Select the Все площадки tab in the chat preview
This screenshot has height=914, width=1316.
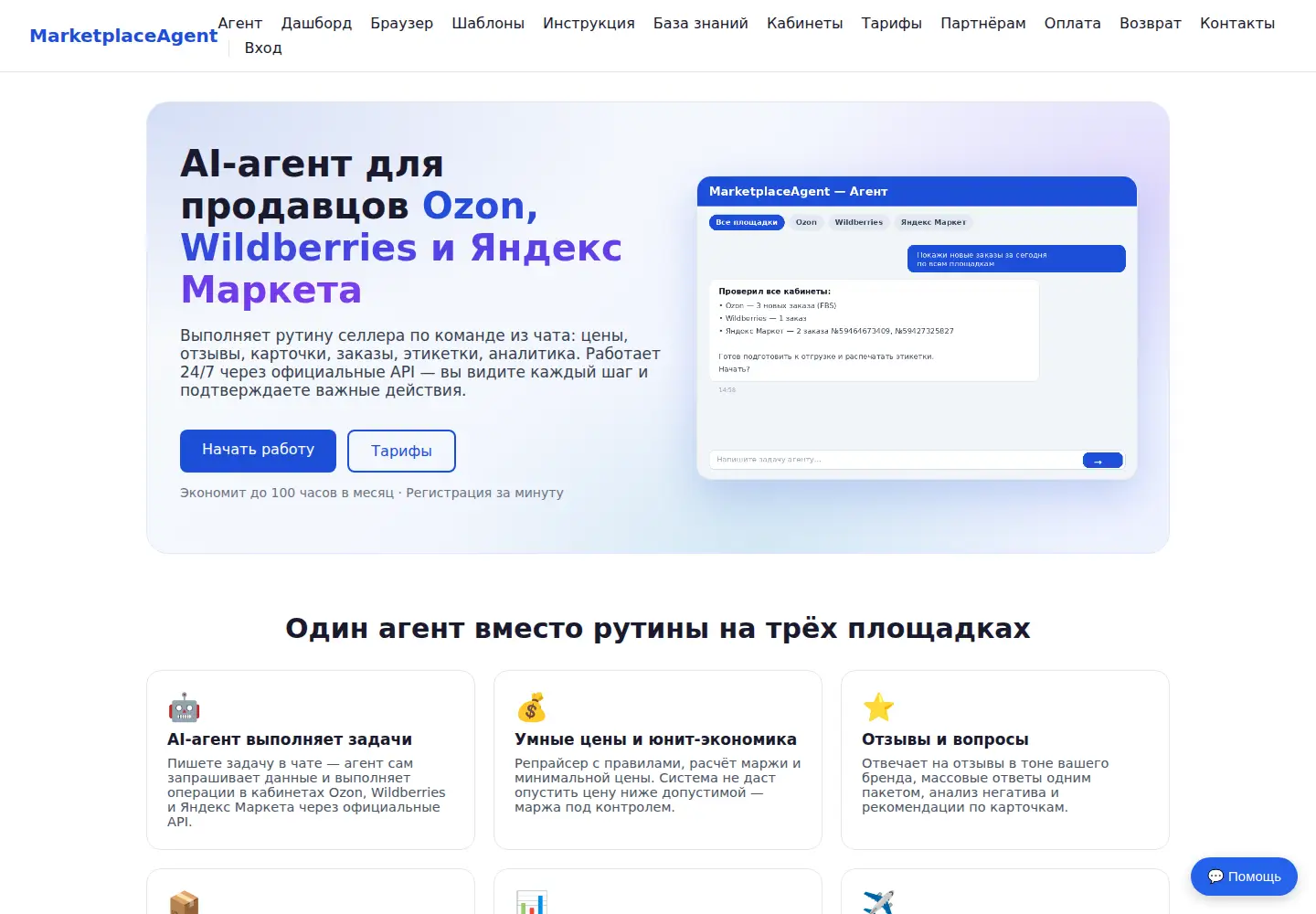point(747,222)
